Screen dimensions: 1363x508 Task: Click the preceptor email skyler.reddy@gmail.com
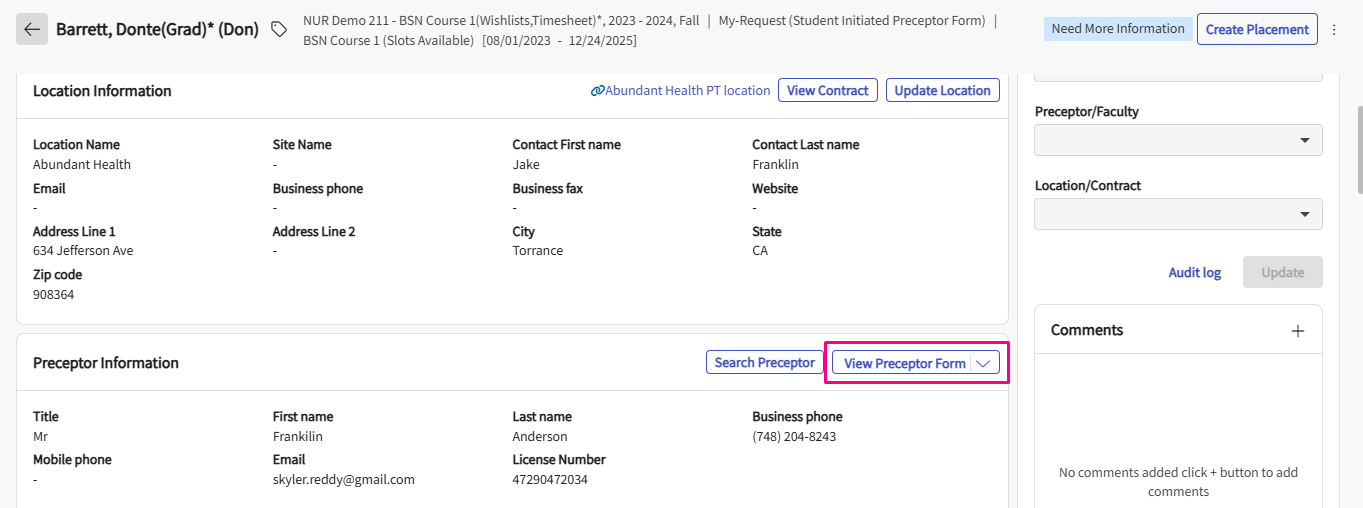(343, 479)
